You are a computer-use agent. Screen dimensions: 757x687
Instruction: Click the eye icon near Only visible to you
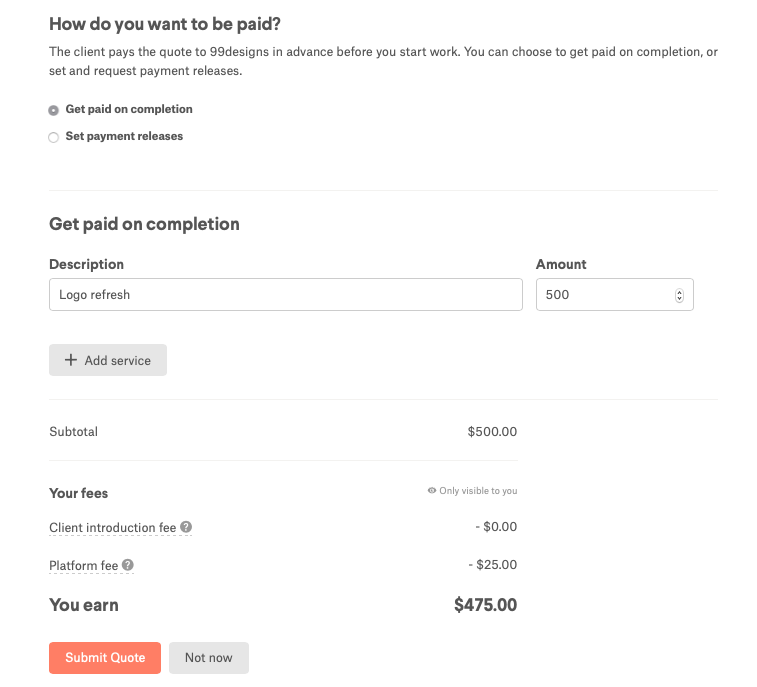coord(432,491)
